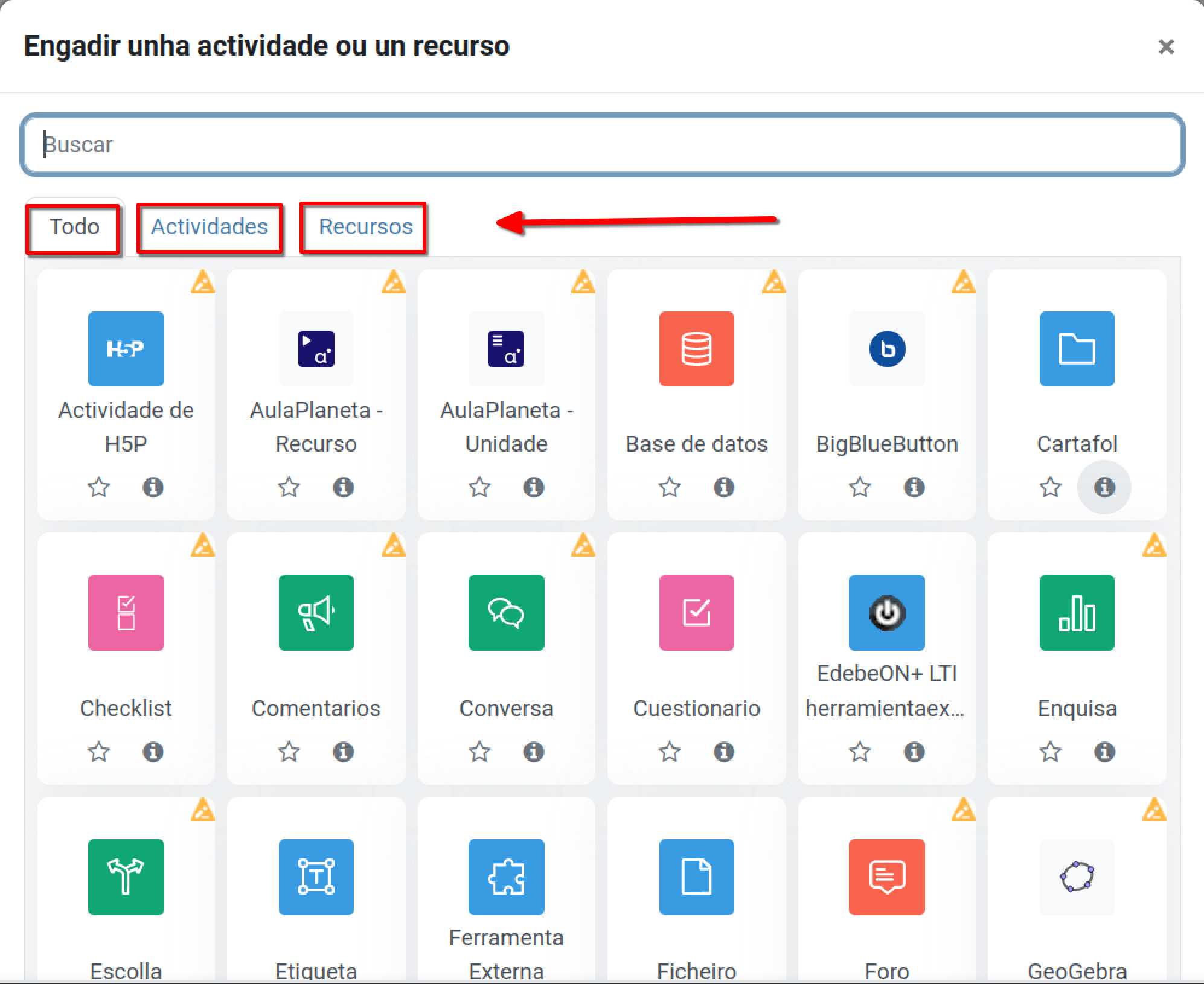Select the Actividade de H5P icon
The image size is (1204, 984).
(126, 349)
